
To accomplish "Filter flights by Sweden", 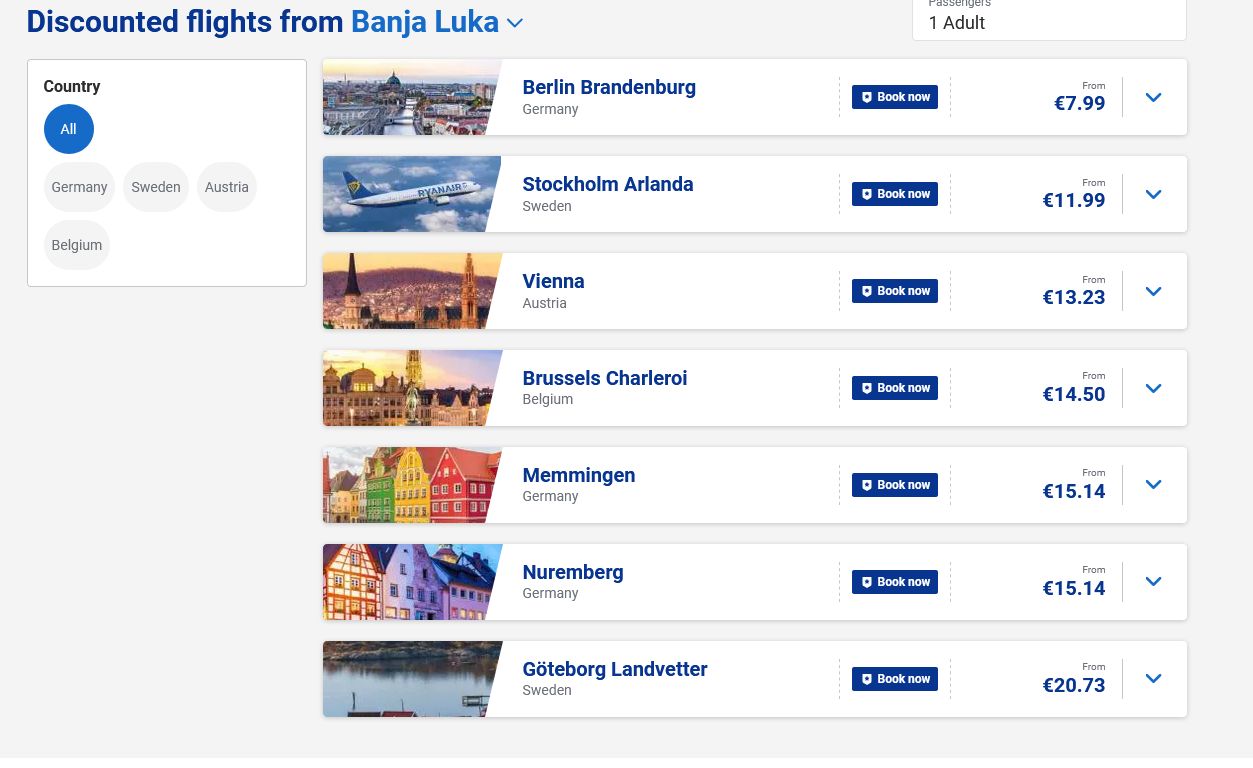I will 156,187.
